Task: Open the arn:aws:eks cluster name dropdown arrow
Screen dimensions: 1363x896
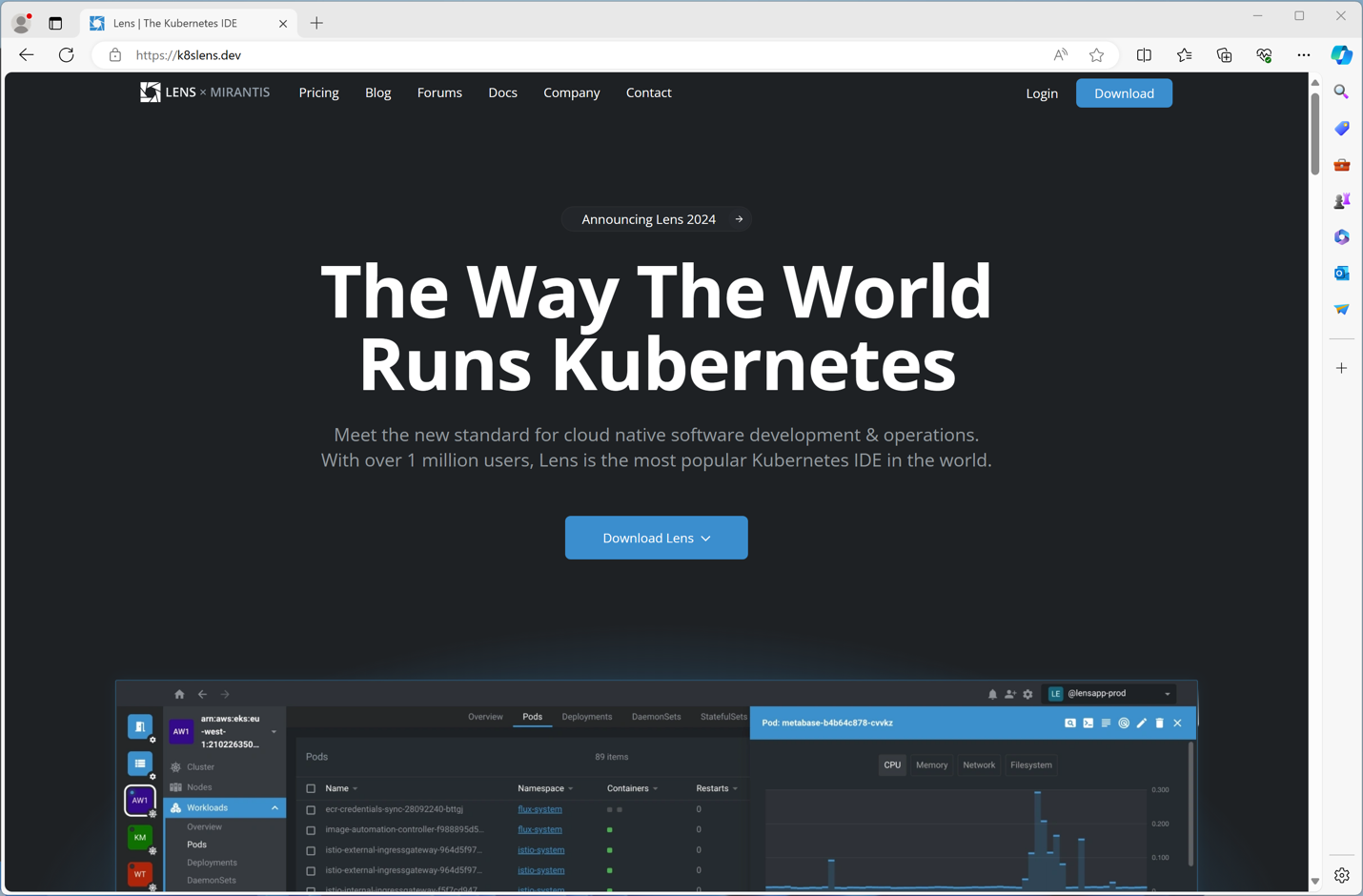Action: [x=274, y=732]
